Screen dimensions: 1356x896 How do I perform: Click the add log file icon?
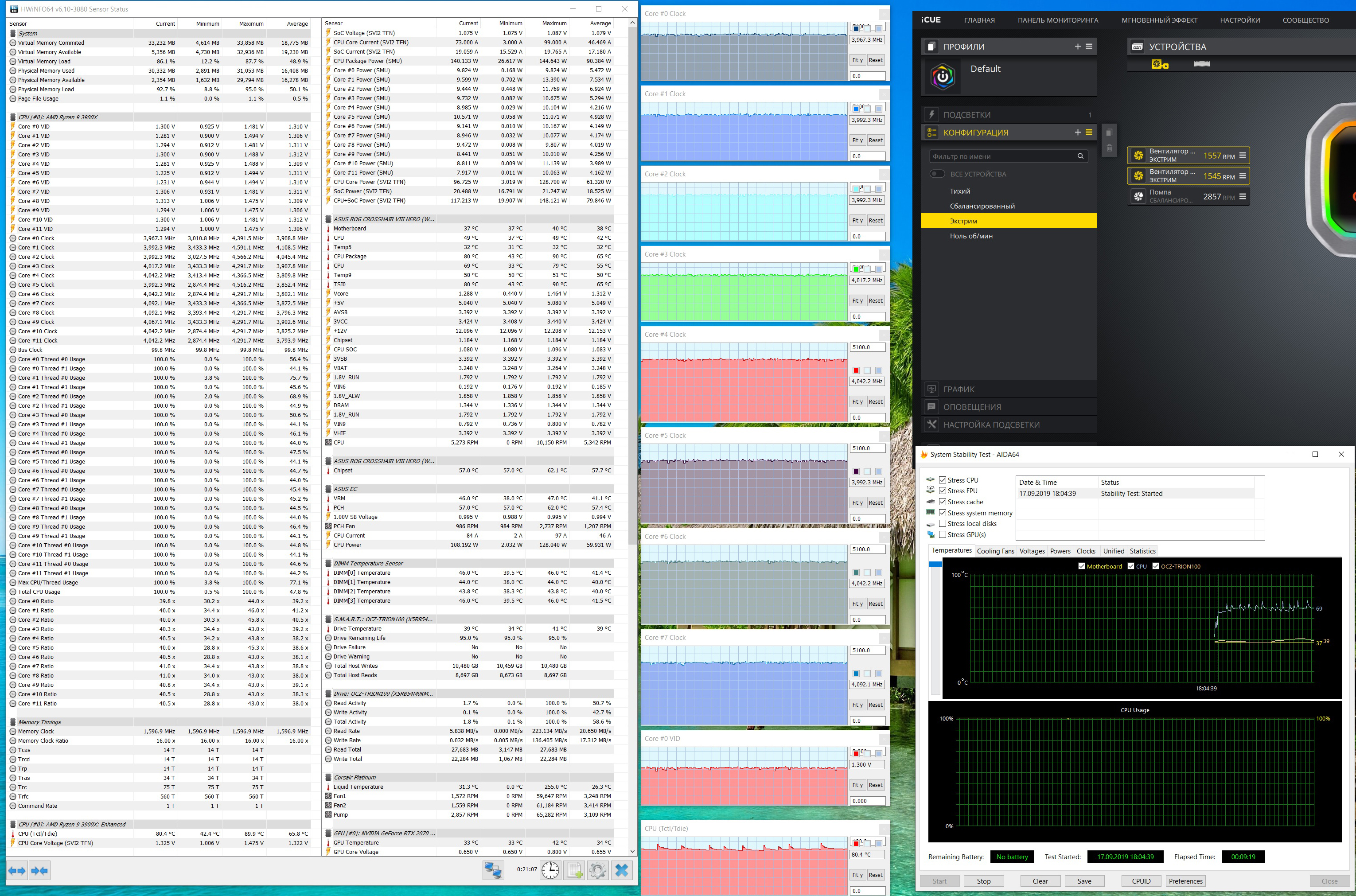click(x=574, y=870)
